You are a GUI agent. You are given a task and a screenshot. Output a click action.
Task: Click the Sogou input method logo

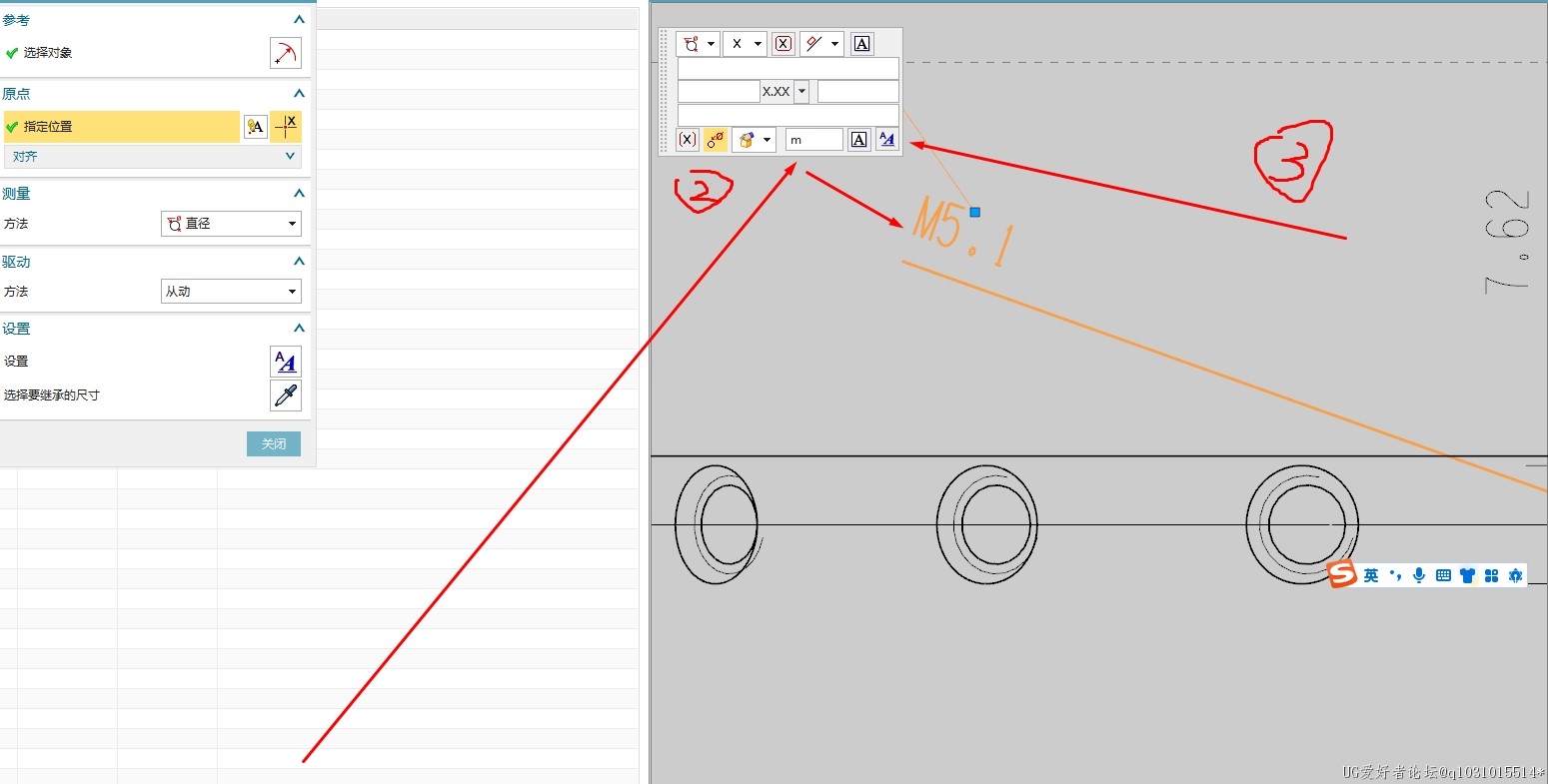coord(1341,574)
